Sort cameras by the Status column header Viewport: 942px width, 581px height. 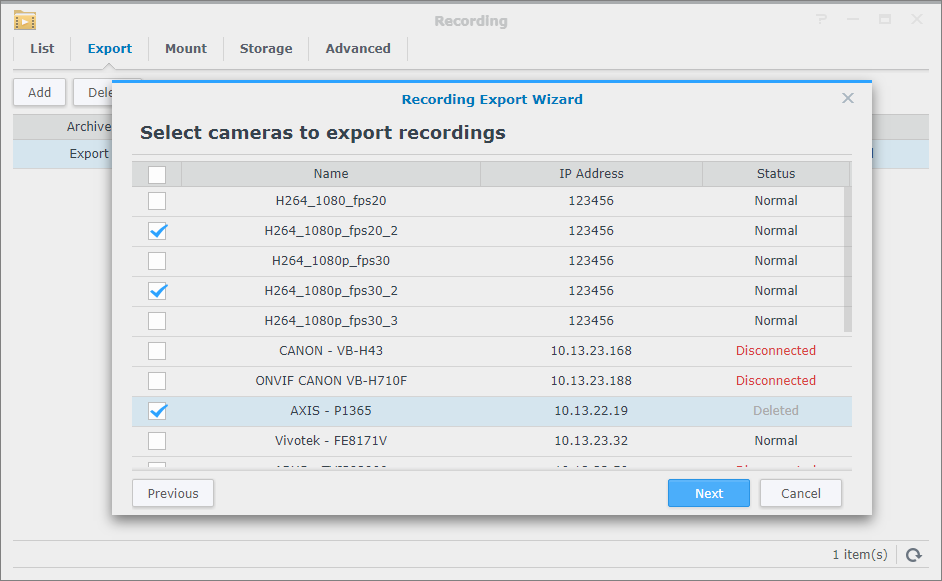click(x=775, y=174)
